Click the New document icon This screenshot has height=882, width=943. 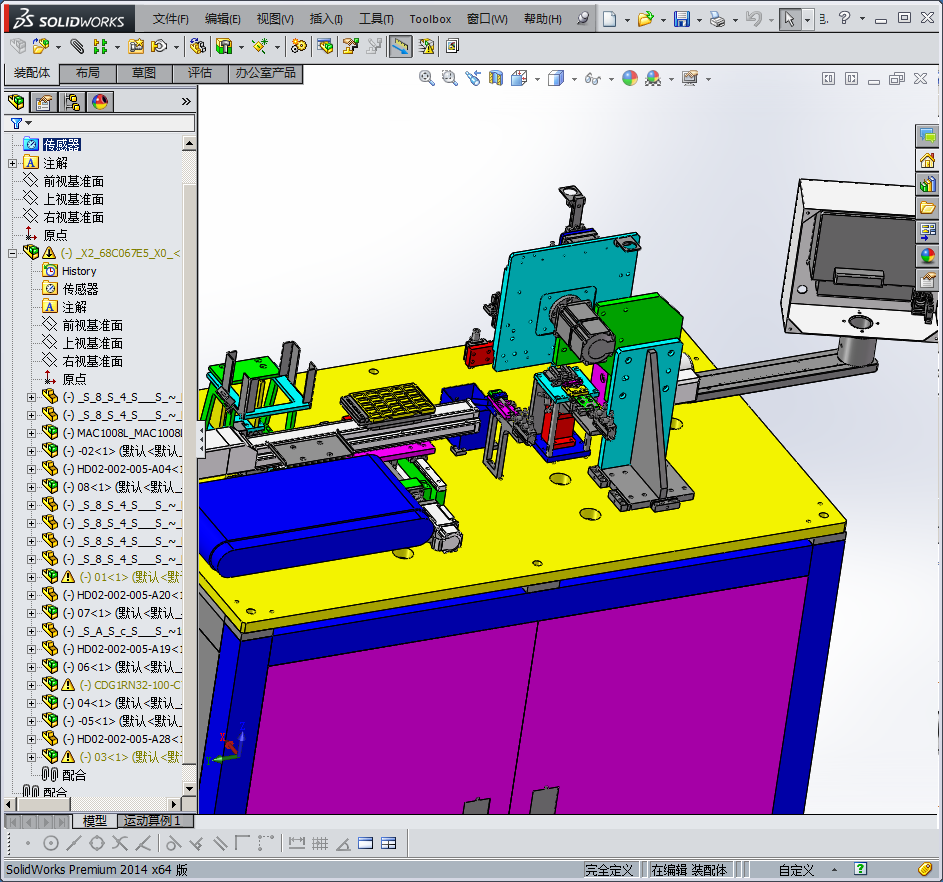click(609, 19)
